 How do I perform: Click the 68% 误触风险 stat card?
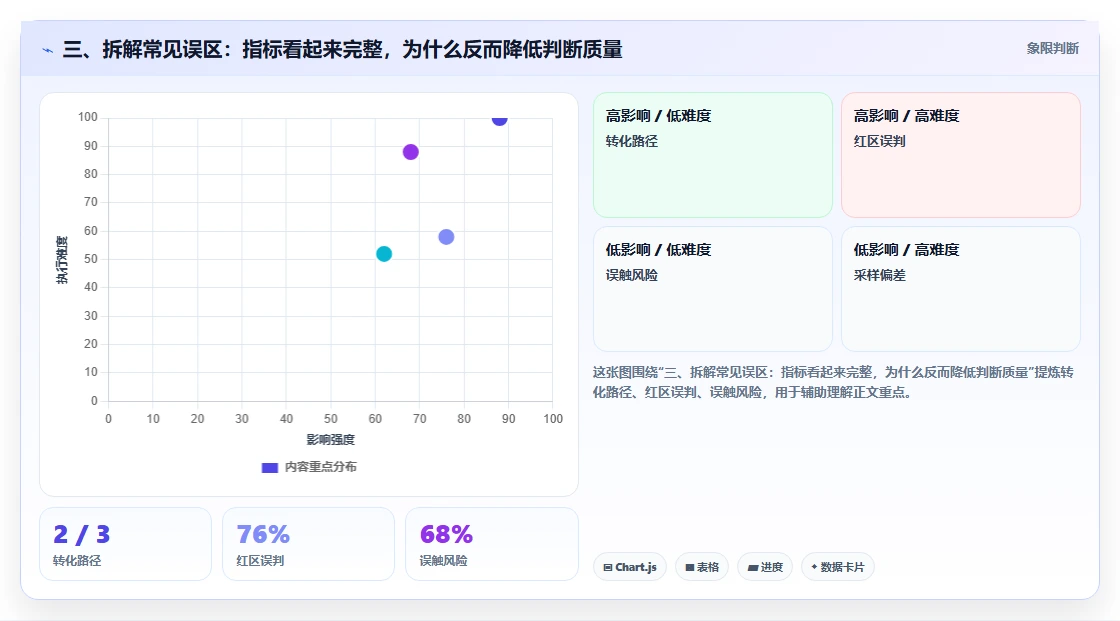tap(491, 544)
